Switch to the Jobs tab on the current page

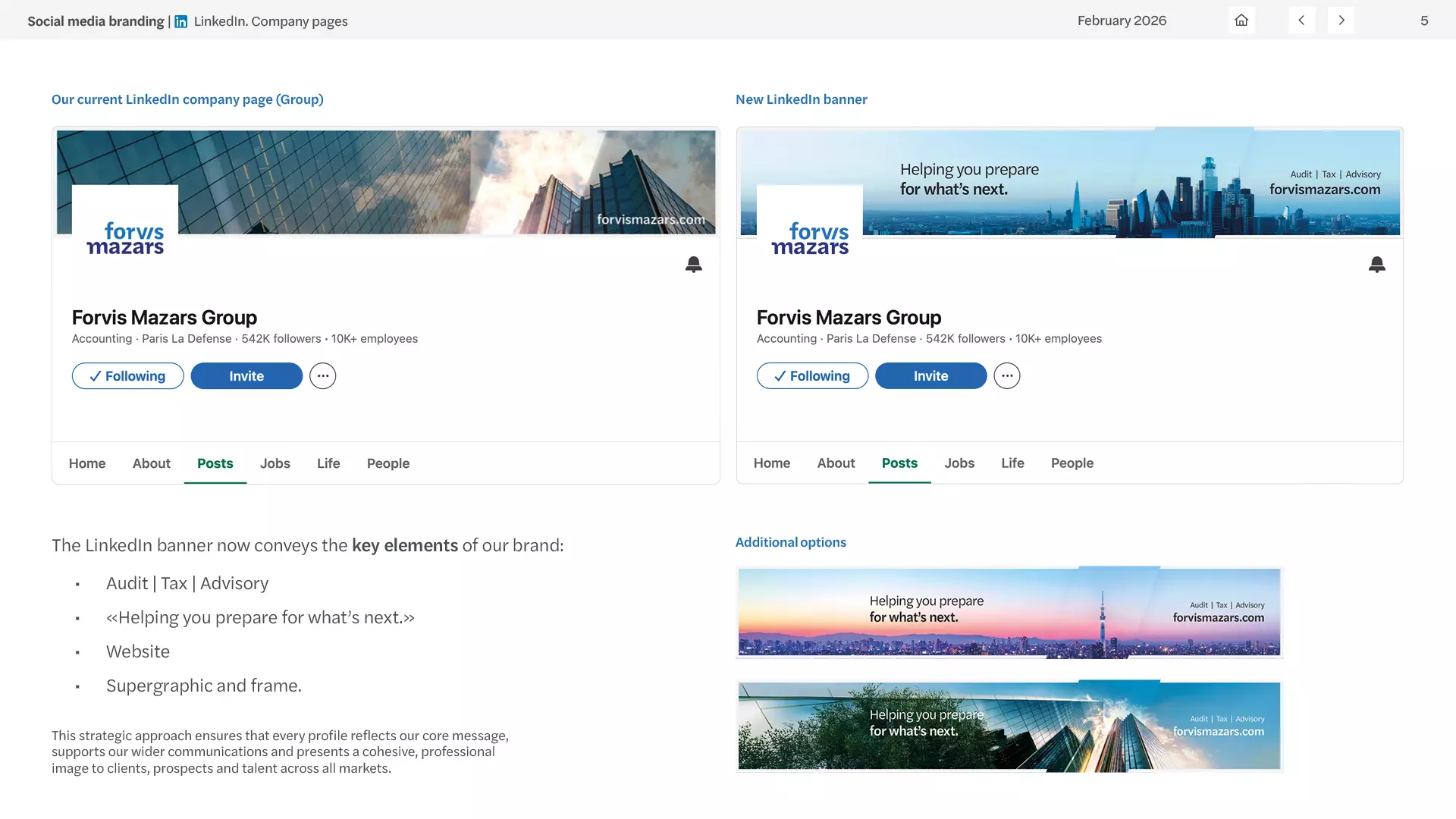click(x=275, y=463)
